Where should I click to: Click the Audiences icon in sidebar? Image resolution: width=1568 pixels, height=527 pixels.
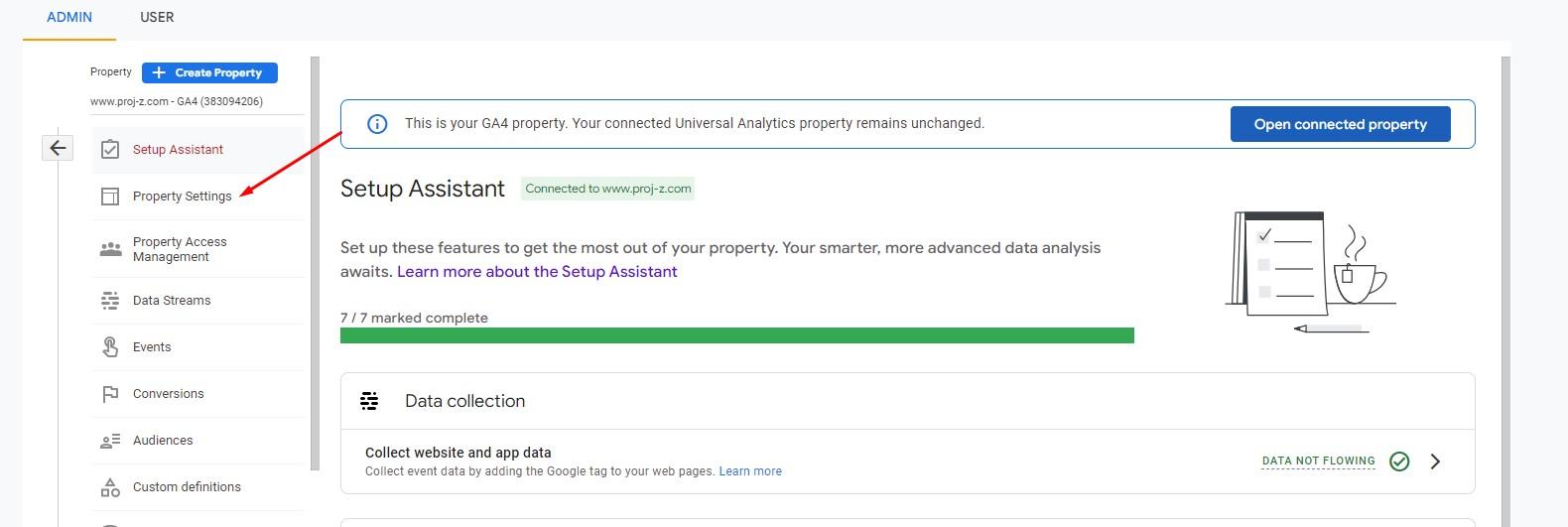coord(110,441)
